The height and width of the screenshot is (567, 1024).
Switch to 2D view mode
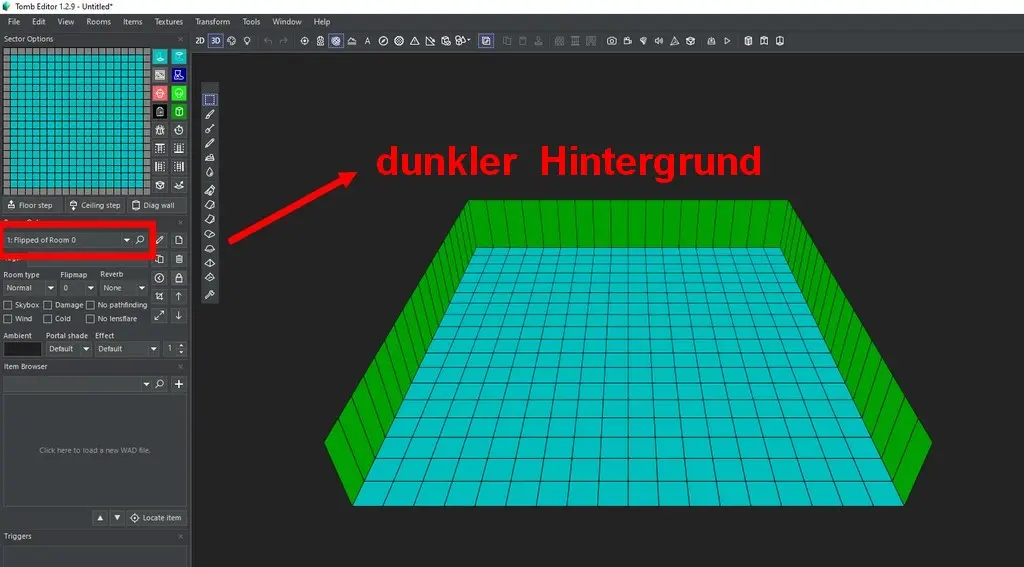(200, 41)
